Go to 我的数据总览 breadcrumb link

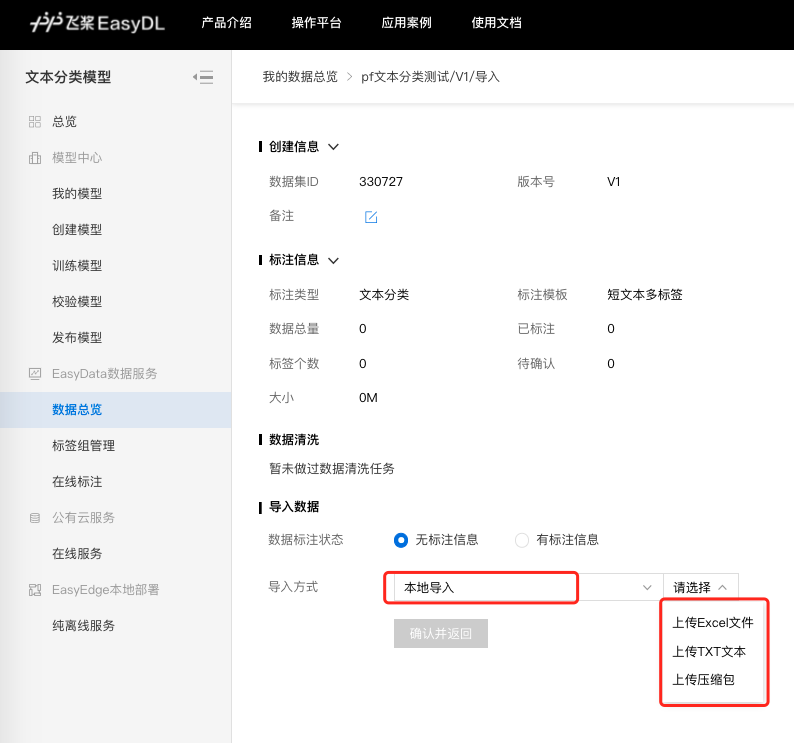pos(300,77)
